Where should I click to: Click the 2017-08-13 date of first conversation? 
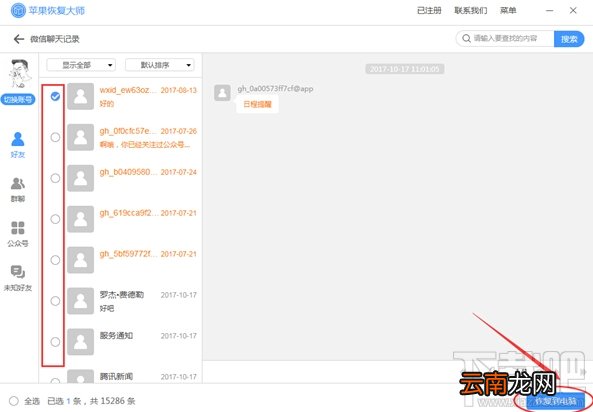click(x=179, y=90)
